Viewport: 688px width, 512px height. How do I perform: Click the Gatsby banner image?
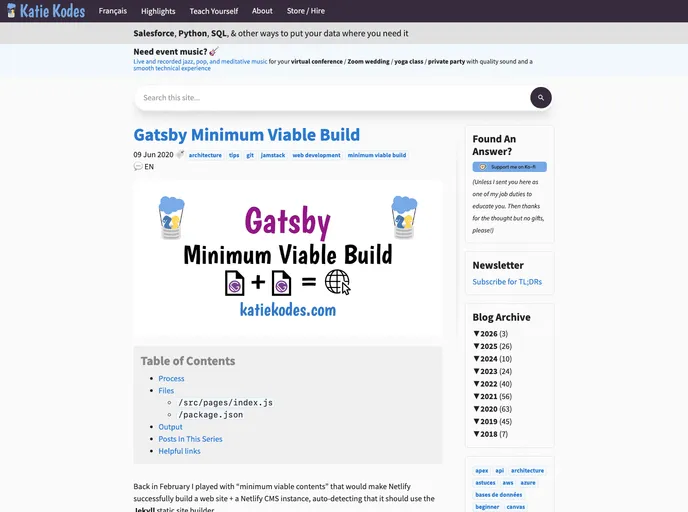(x=288, y=258)
